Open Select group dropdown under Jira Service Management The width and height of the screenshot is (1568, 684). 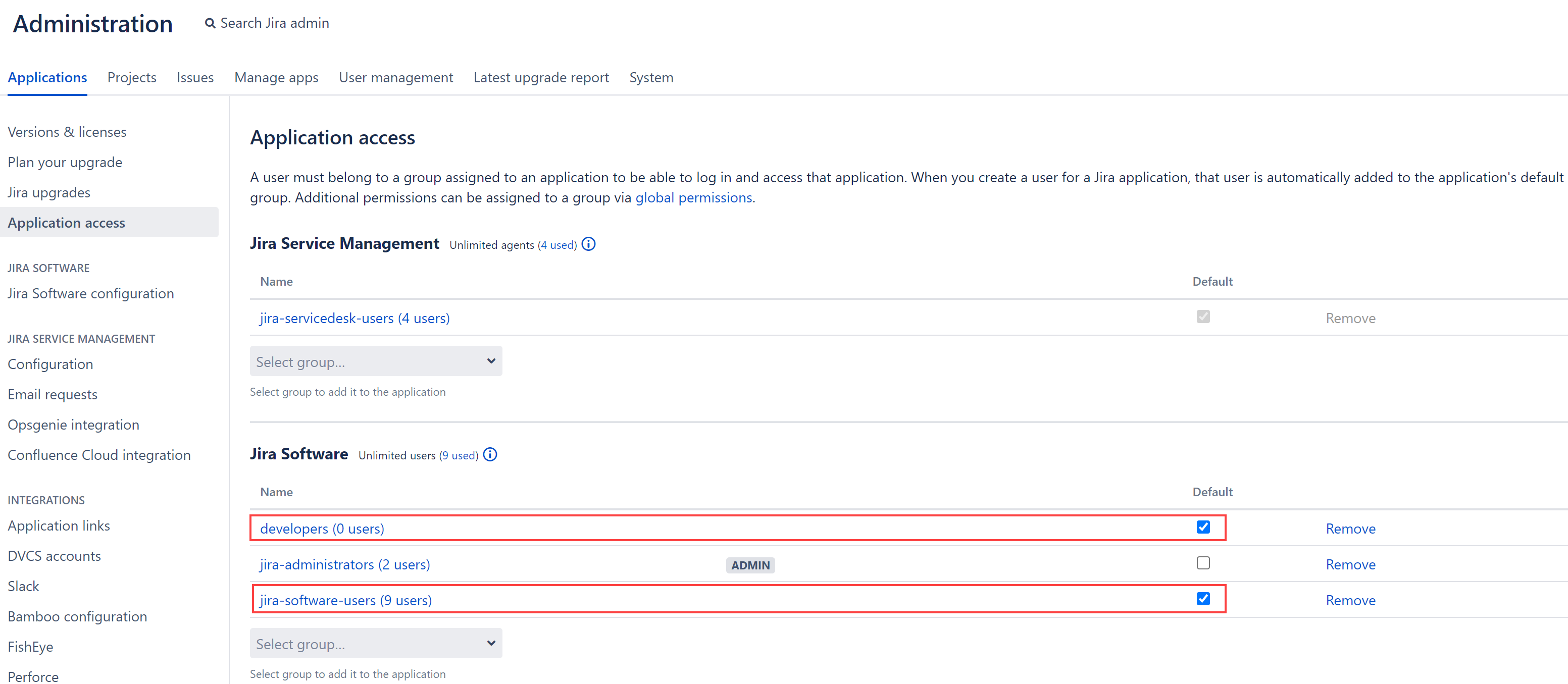tap(376, 361)
